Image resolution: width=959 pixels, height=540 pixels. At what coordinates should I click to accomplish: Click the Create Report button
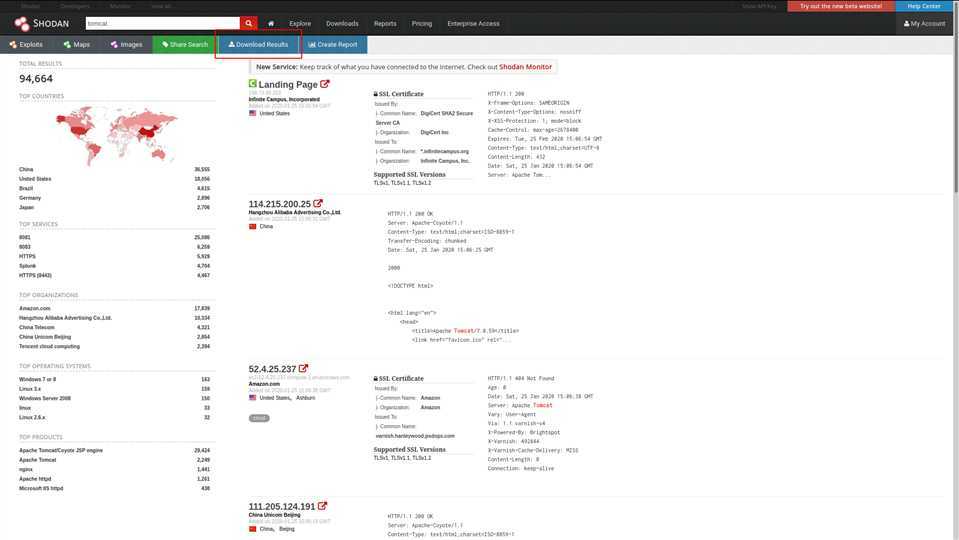point(333,45)
